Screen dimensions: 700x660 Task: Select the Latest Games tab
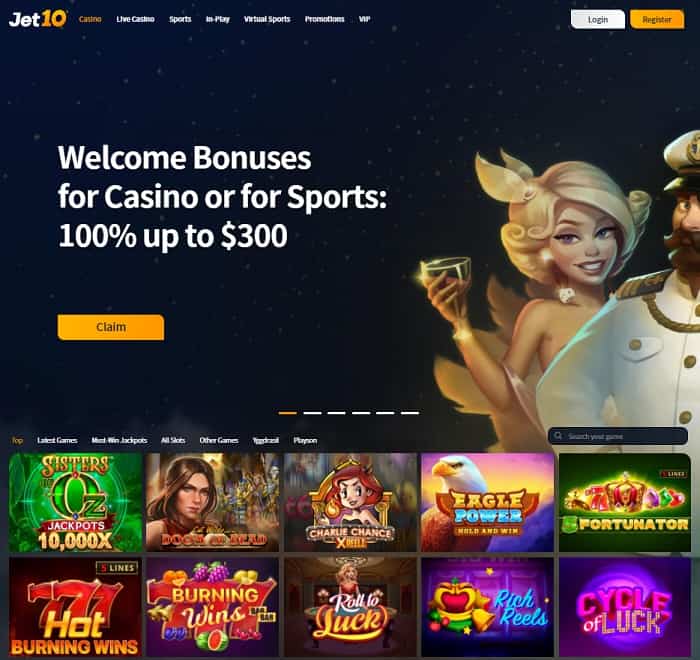pos(57,440)
